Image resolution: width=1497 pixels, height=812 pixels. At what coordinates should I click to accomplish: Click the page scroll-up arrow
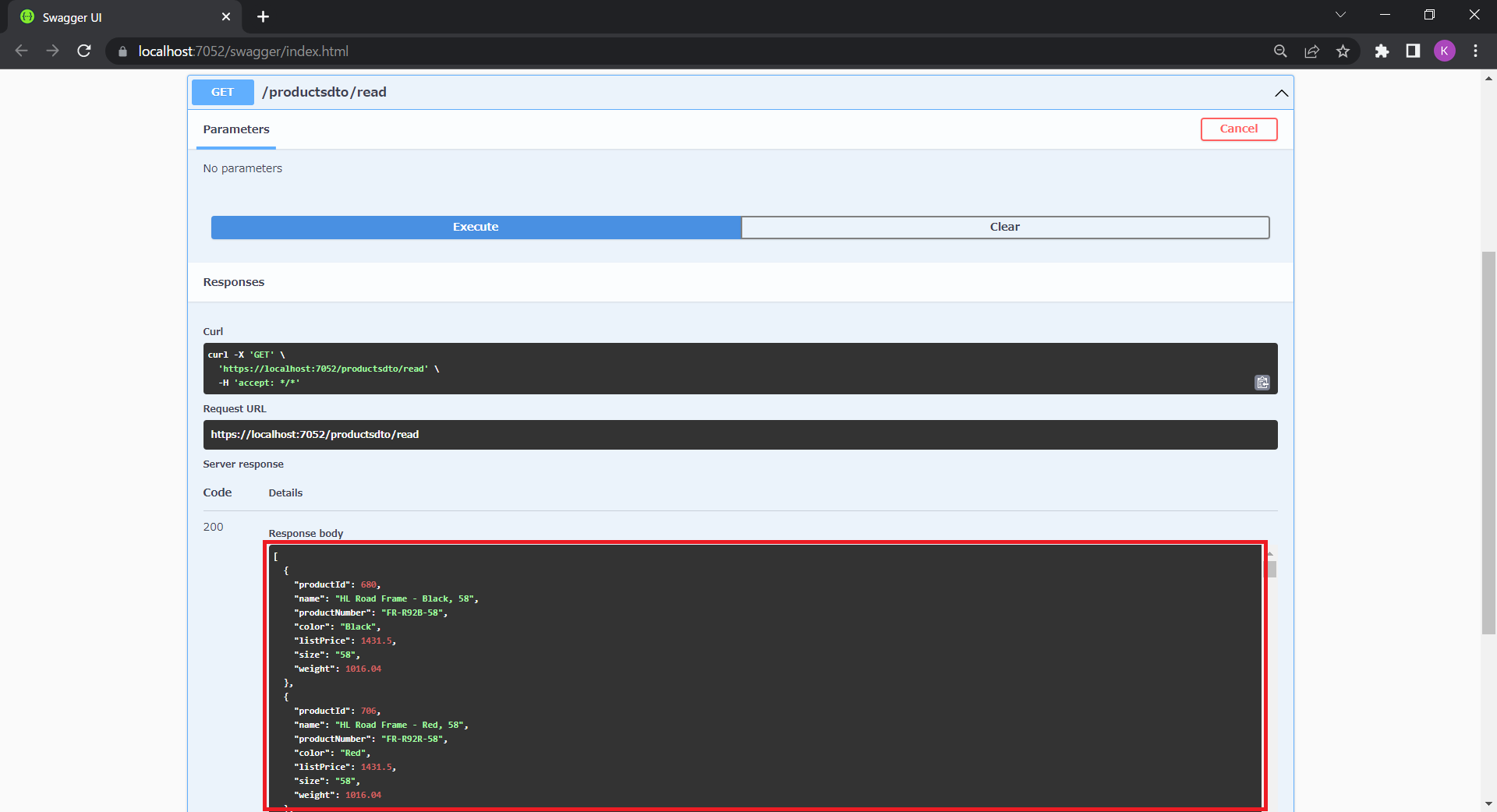coord(1488,79)
